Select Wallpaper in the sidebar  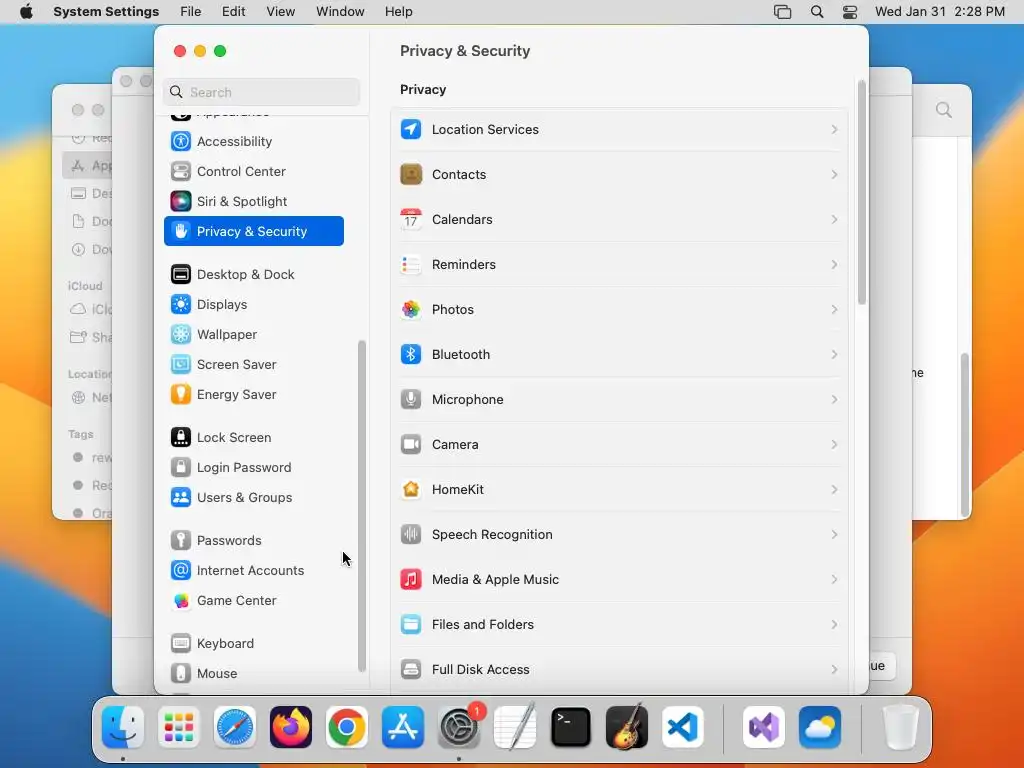point(254,334)
